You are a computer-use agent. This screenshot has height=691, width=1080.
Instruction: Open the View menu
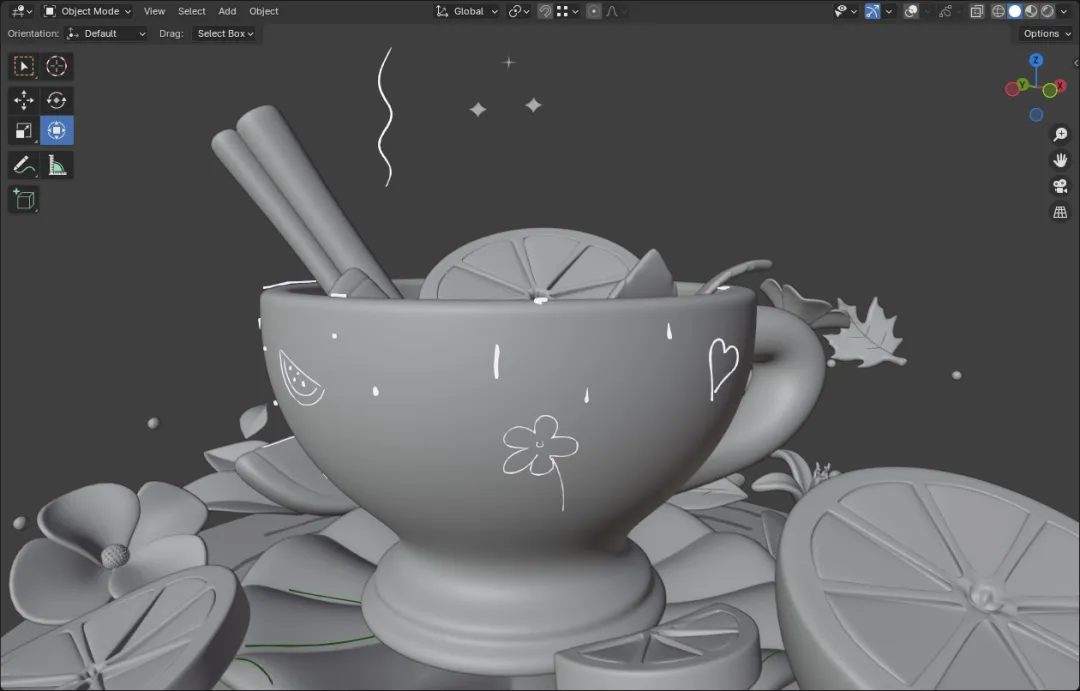click(x=154, y=11)
